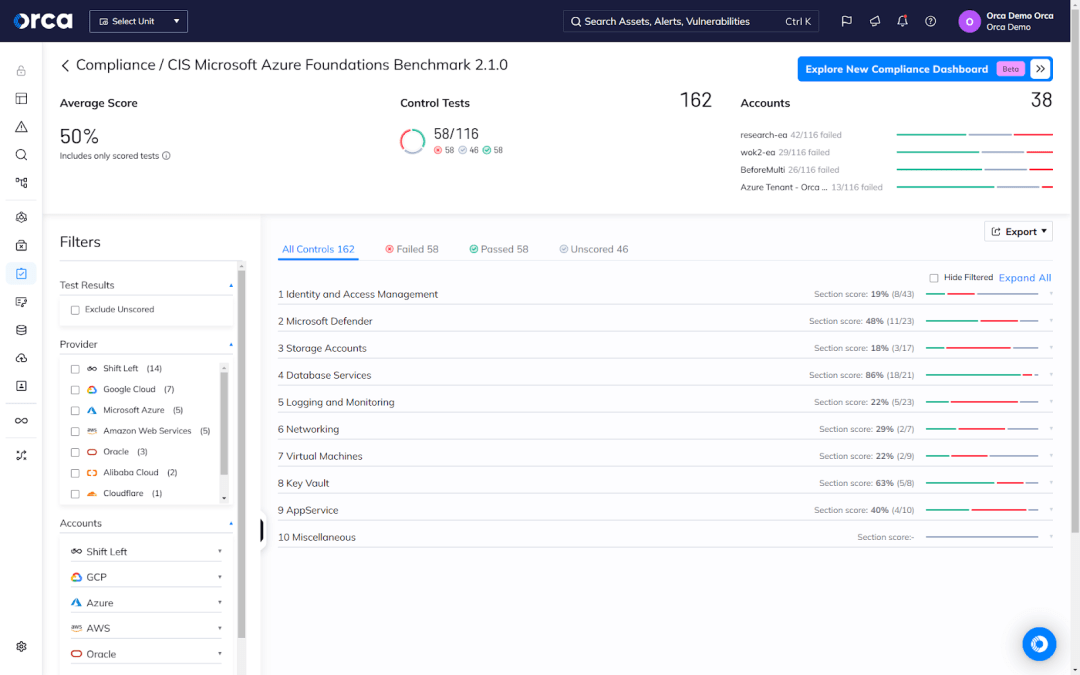Image resolution: width=1080 pixels, height=675 pixels.
Task: Open the chat assistant bubble
Action: (1039, 644)
